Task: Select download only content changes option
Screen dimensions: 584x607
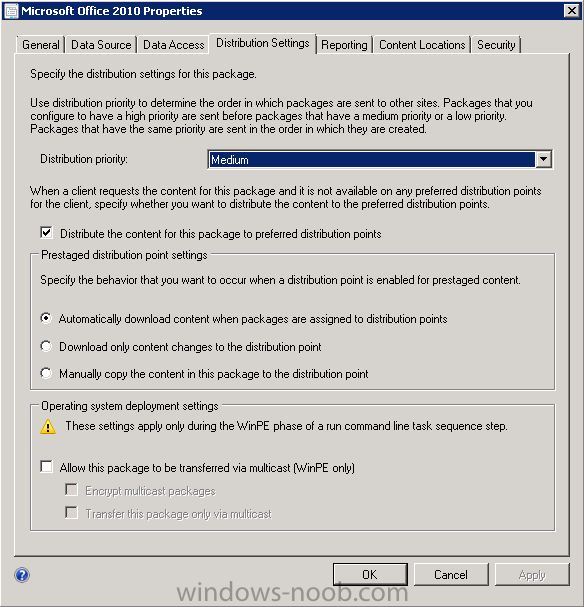Action: [x=46, y=346]
